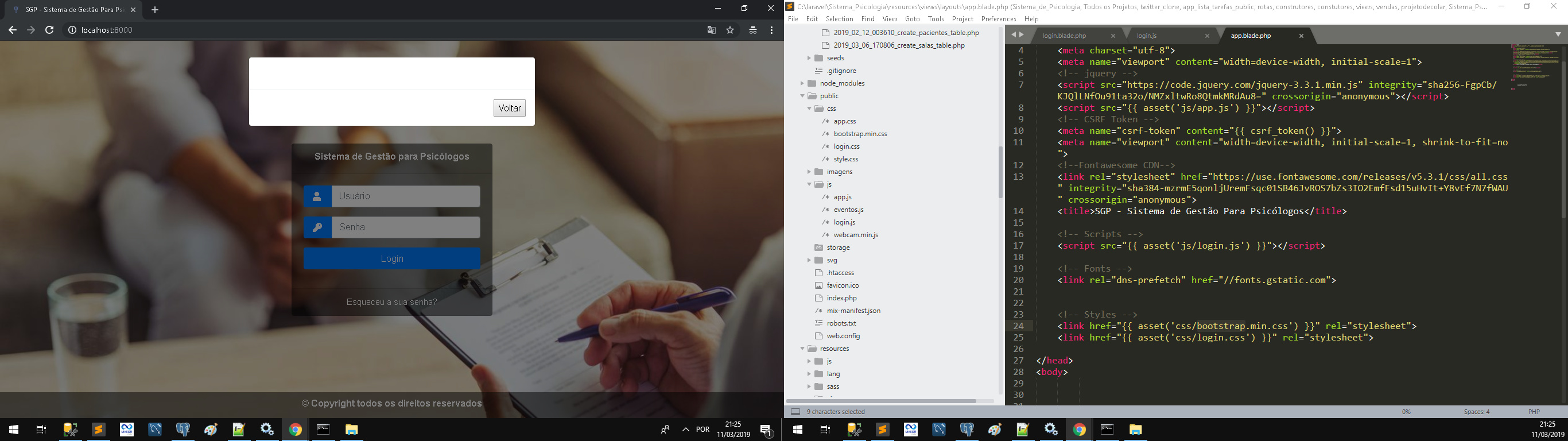The image size is (1568, 441).
Task: Click the Esqueceu a sua senha link
Action: click(391, 302)
